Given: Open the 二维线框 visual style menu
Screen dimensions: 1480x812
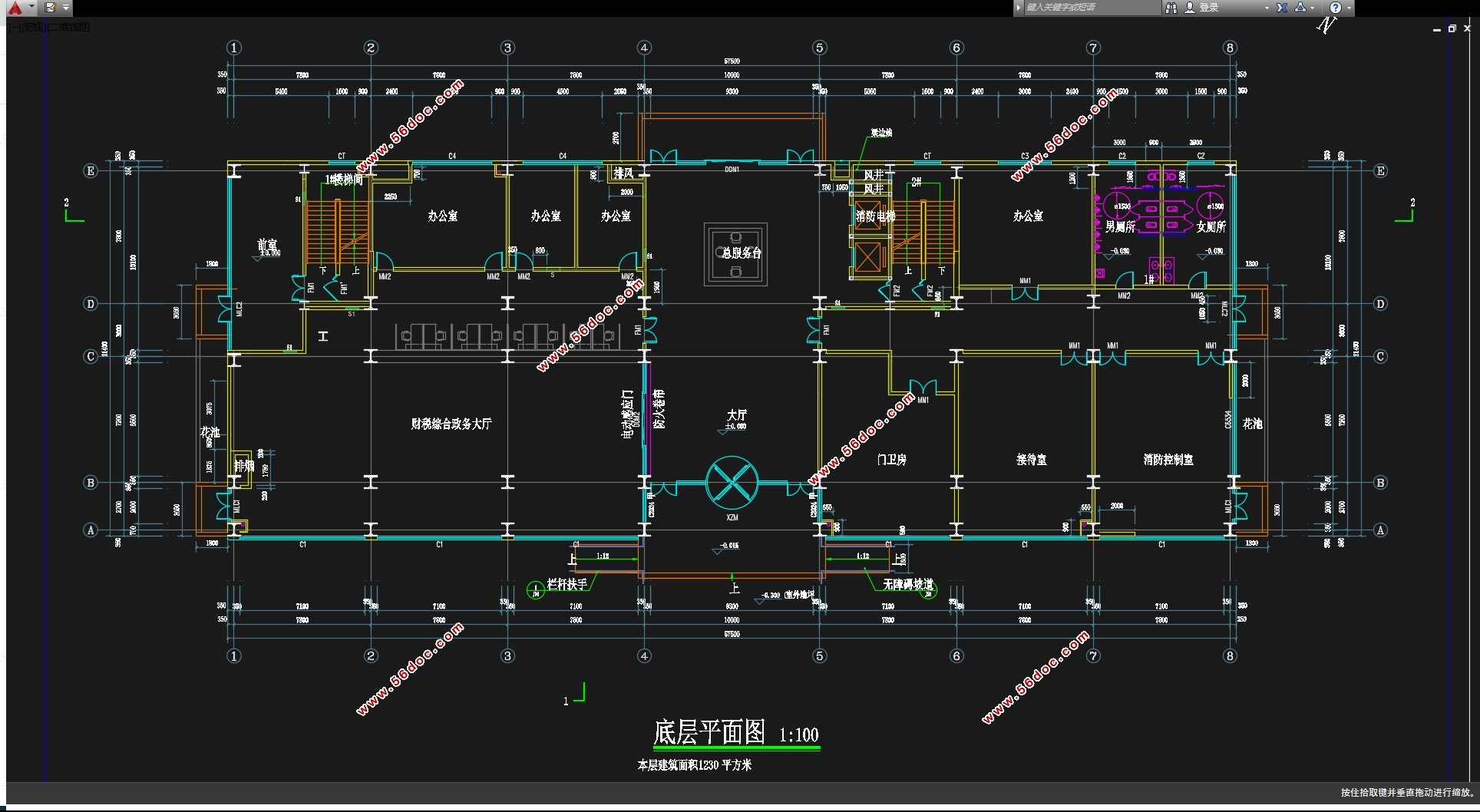Looking at the screenshot, I should point(69,28).
